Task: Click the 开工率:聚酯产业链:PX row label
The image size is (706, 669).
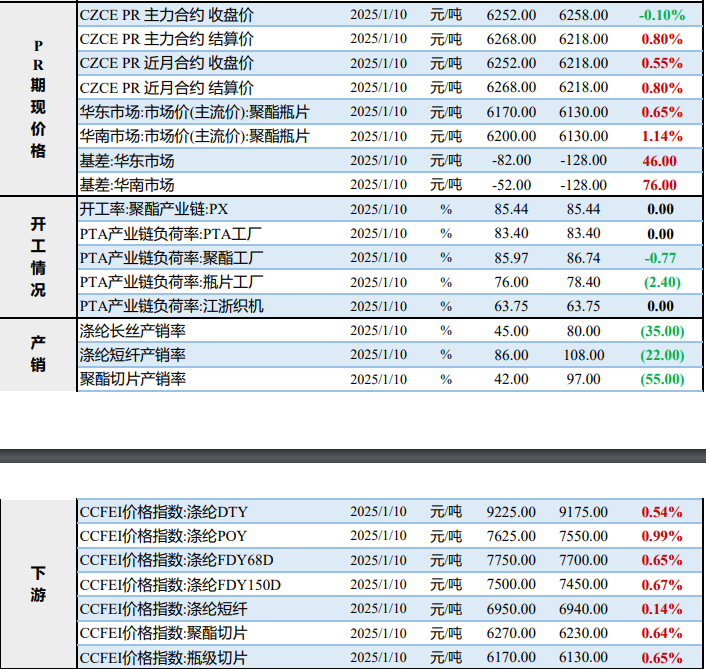Action: pyautogui.click(x=154, y=210)
